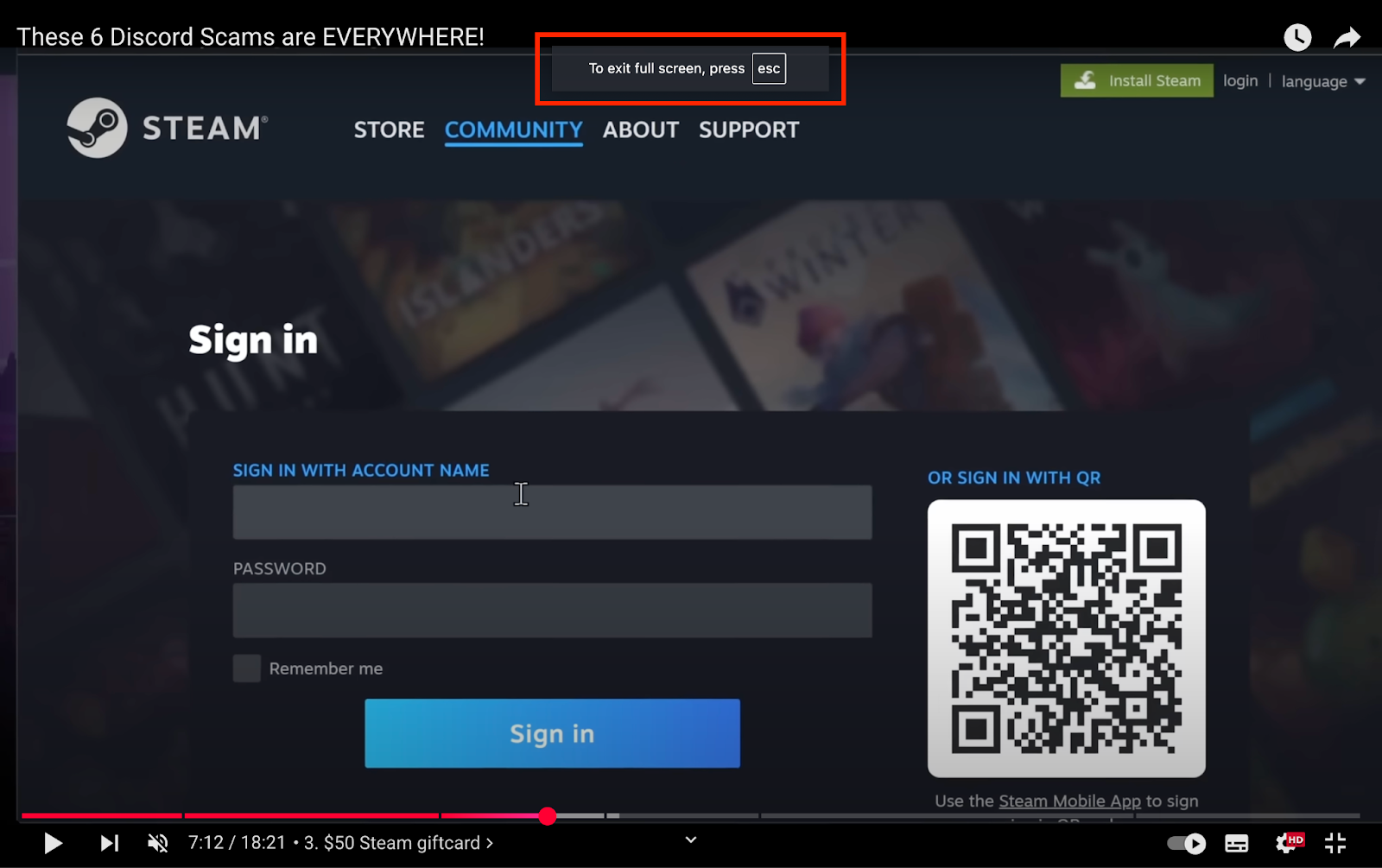Viewport: 1382px width, 868px height.
Task: Click the Install Steam button
Action: (1137, 80)
